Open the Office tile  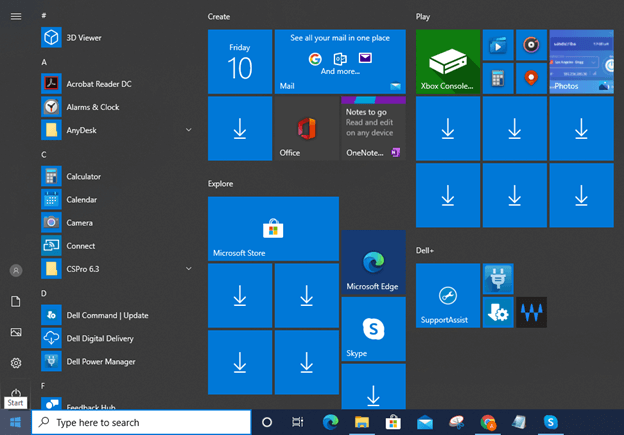point(306,129)
